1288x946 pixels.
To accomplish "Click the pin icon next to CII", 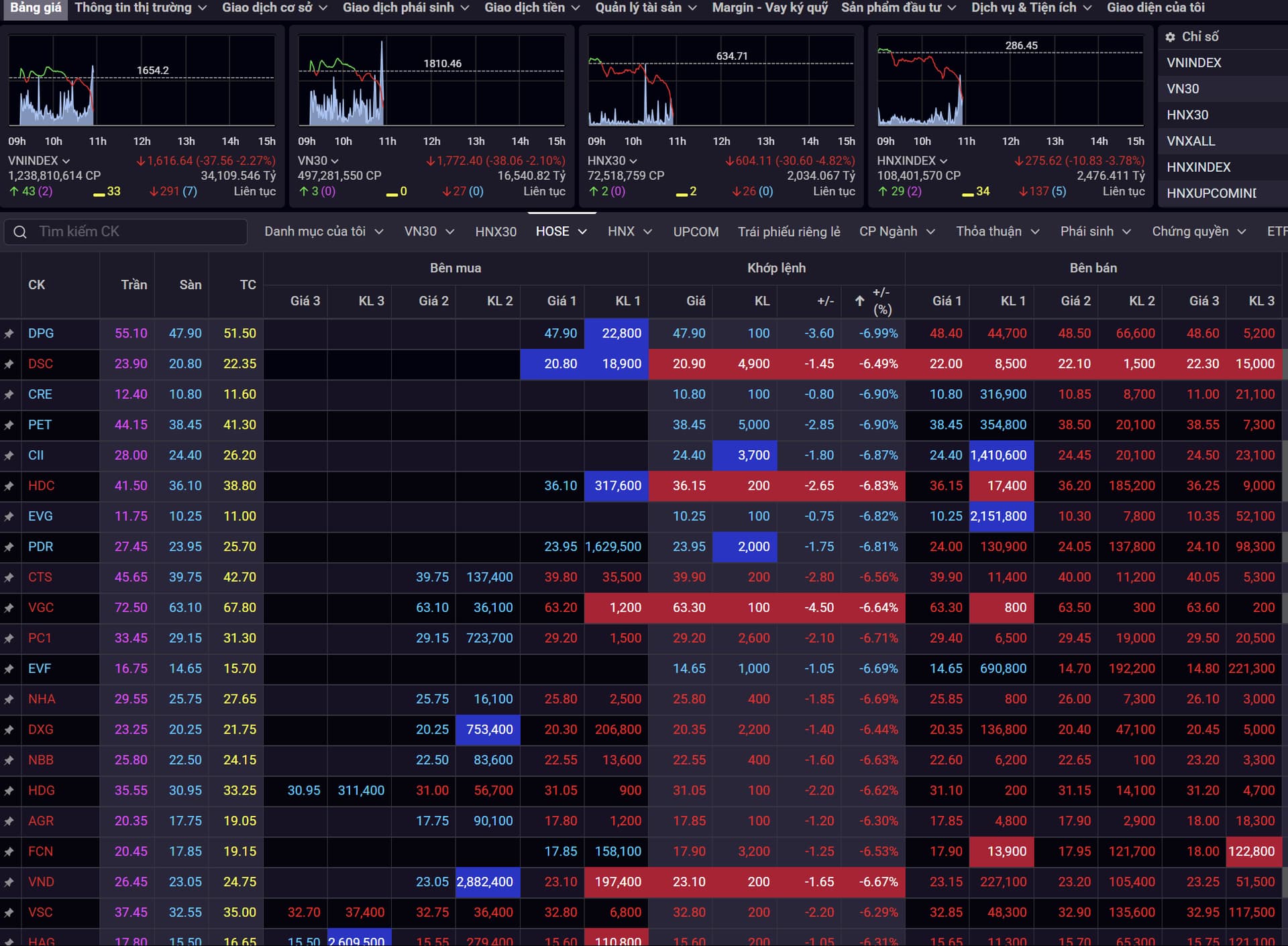I will (x=9, y=456).
